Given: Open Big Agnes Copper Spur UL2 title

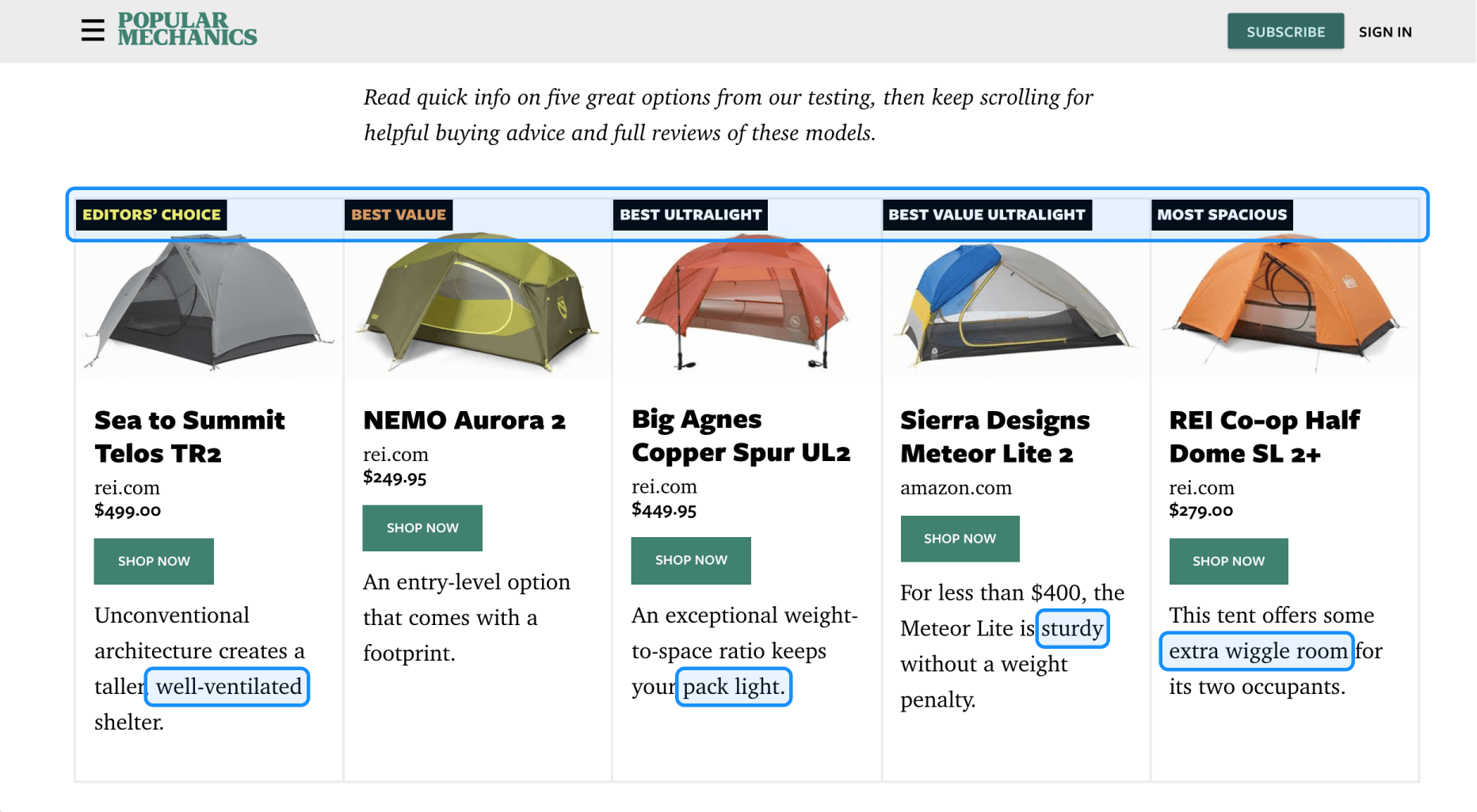Looking at the screenshot, I should (741, 436).
